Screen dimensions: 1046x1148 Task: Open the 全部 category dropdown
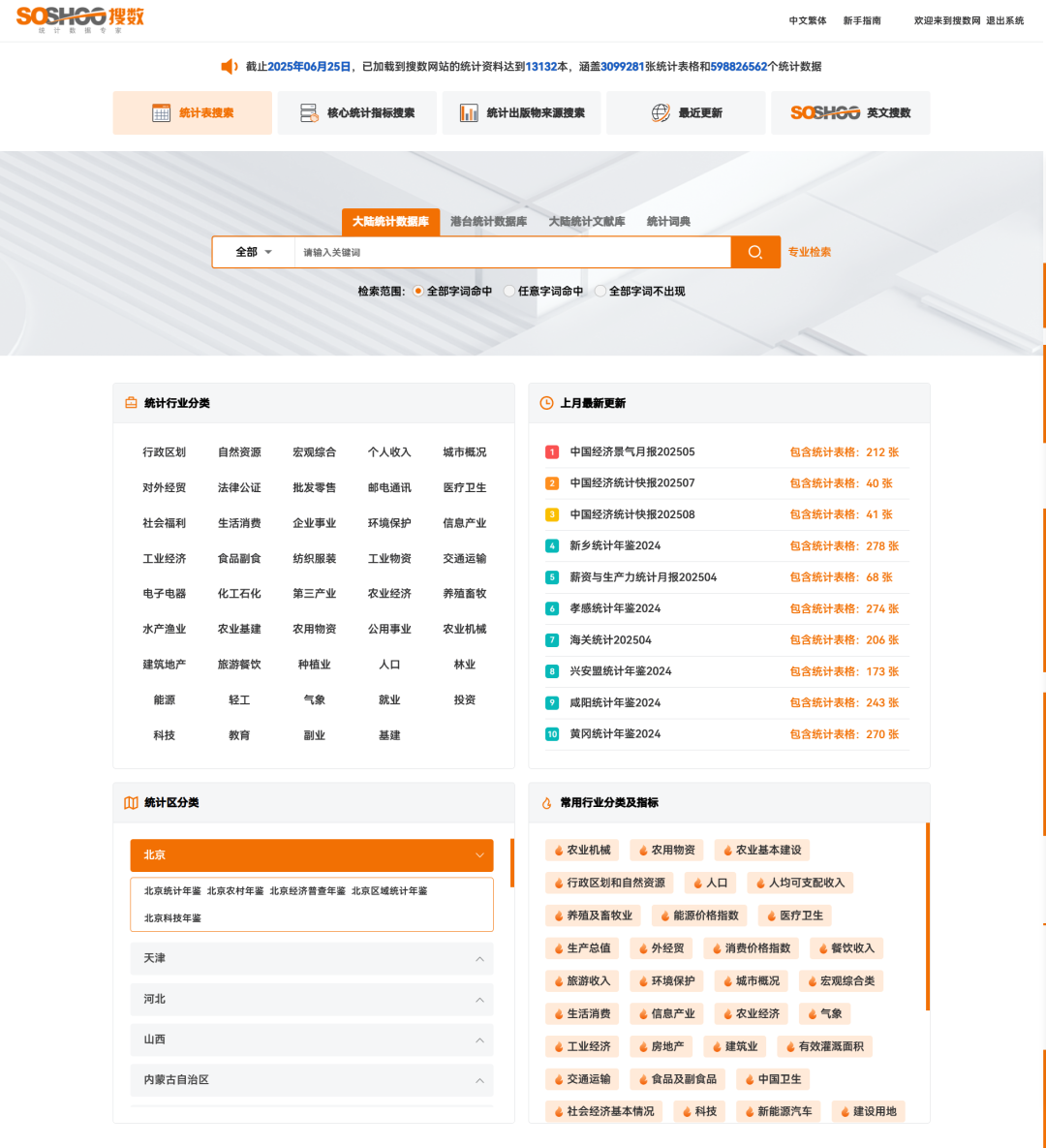click(x=254, y=252)
